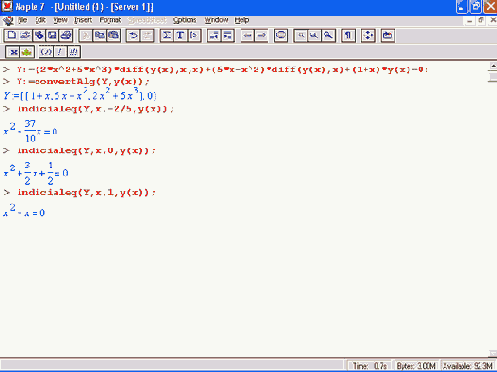Toggle nonprinting characters with paragraph icon
This screenshot has width=497, height=372.
[348, 35]
